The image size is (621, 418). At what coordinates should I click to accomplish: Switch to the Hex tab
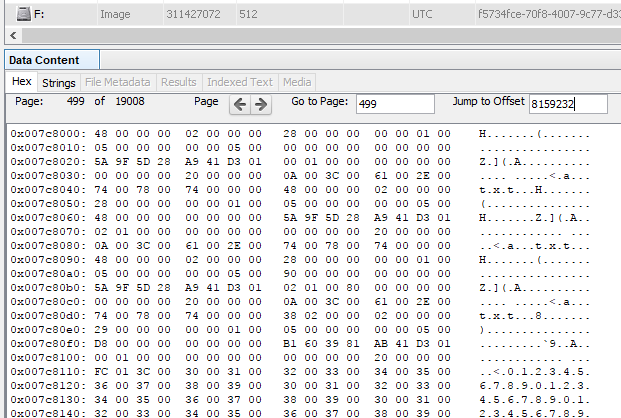point(21,82)
